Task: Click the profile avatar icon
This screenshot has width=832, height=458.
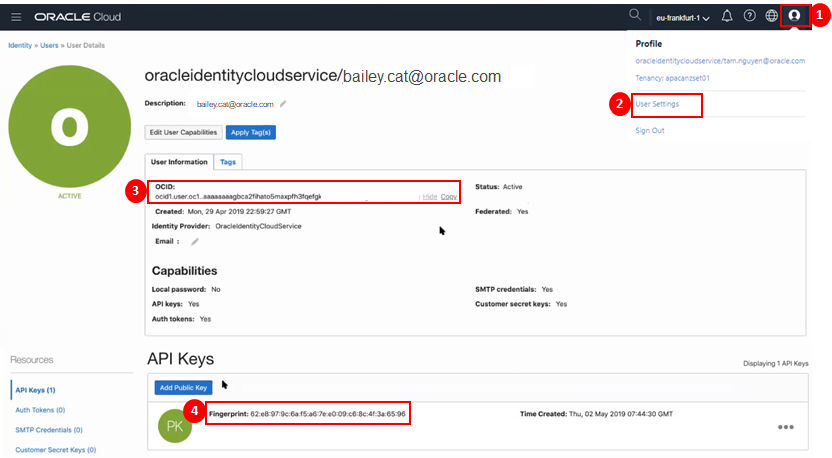Action: coord(795,16)
